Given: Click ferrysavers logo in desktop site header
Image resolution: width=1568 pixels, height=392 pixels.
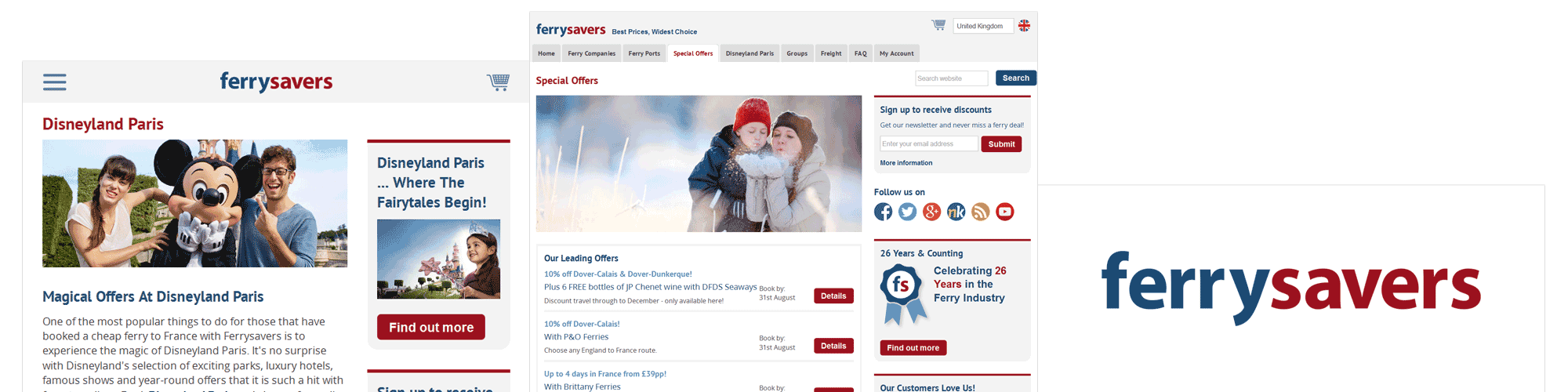Looking at the screenshot, I should coord(571,30).
